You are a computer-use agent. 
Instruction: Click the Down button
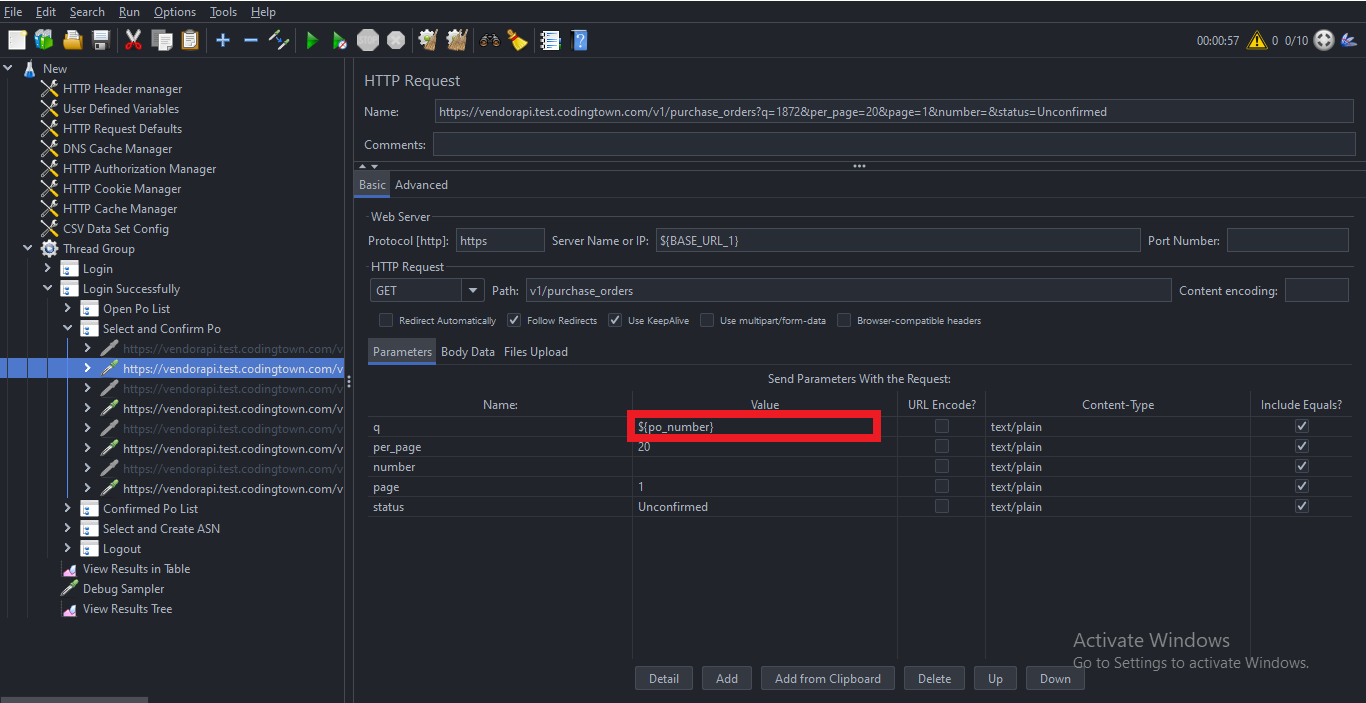click(1055, 678)
